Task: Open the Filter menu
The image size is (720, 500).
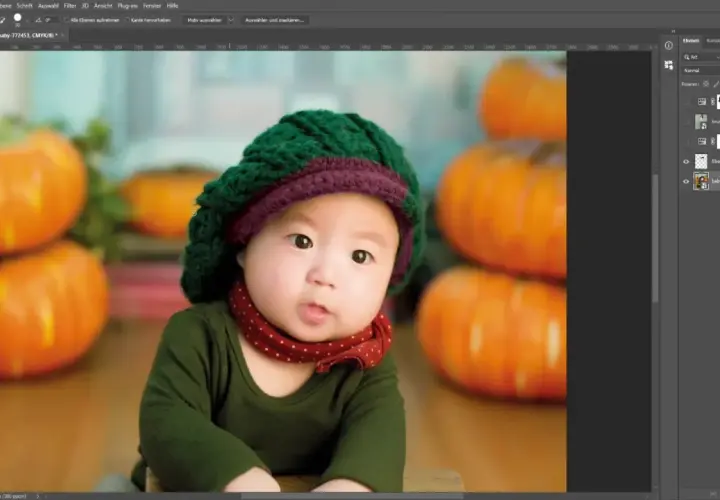Action: [70, 6]
